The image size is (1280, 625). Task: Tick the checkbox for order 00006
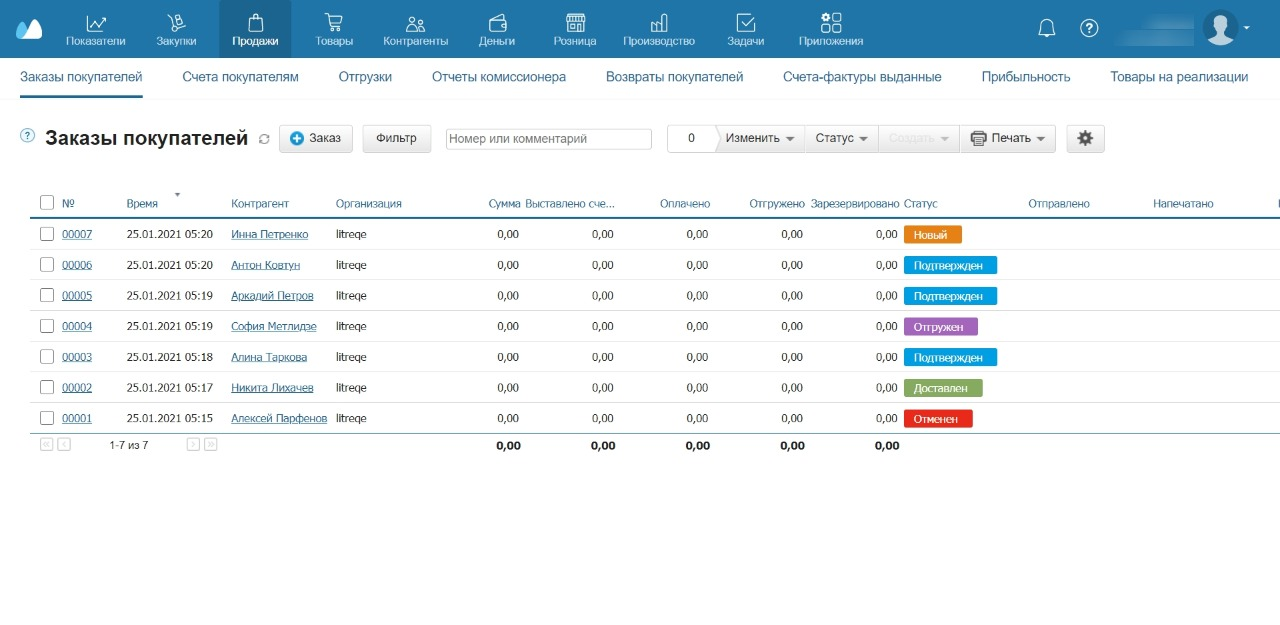(47, 265)
